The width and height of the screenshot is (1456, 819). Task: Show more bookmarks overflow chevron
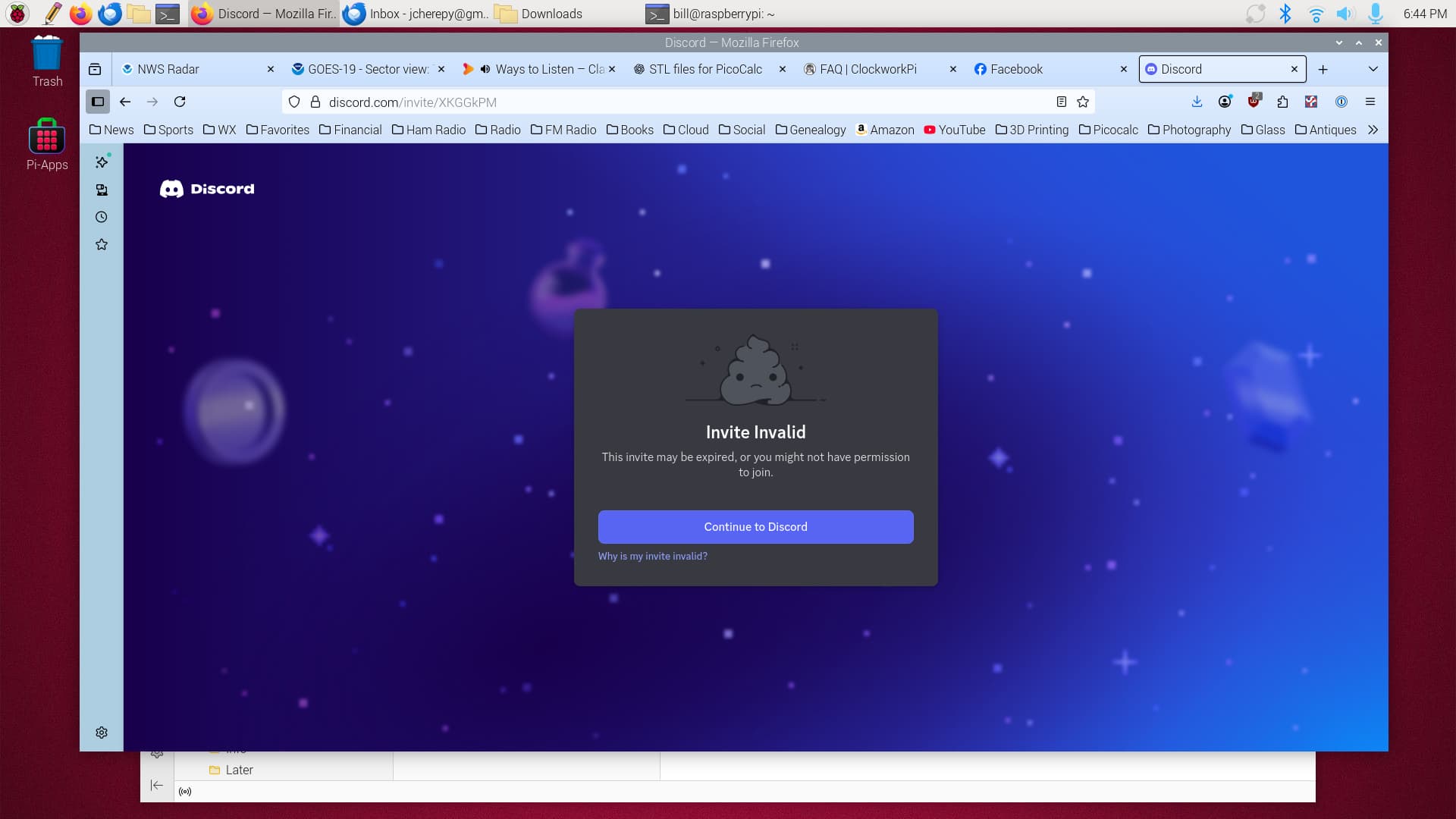[x=1373, y=130]
